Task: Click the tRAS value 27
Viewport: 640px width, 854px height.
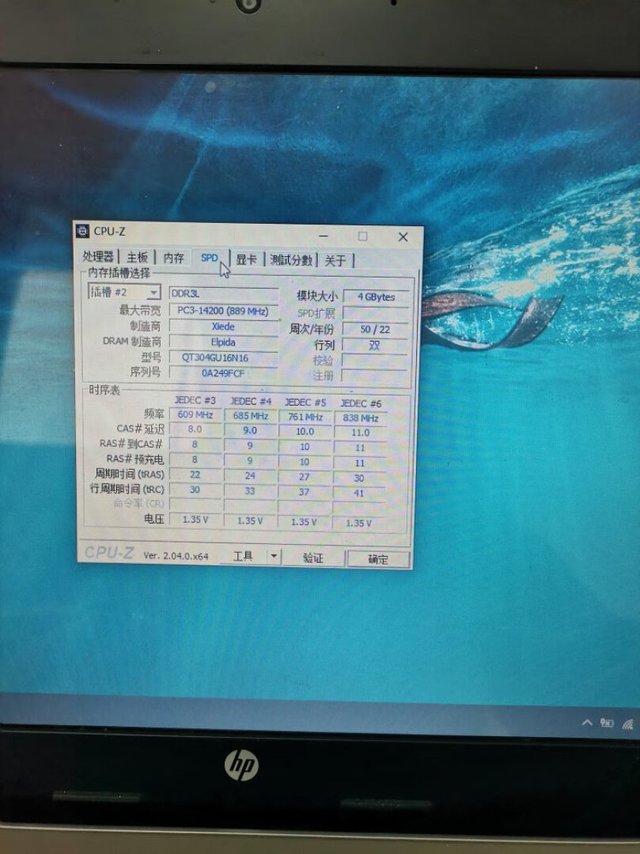Action: tap(304, 477)
